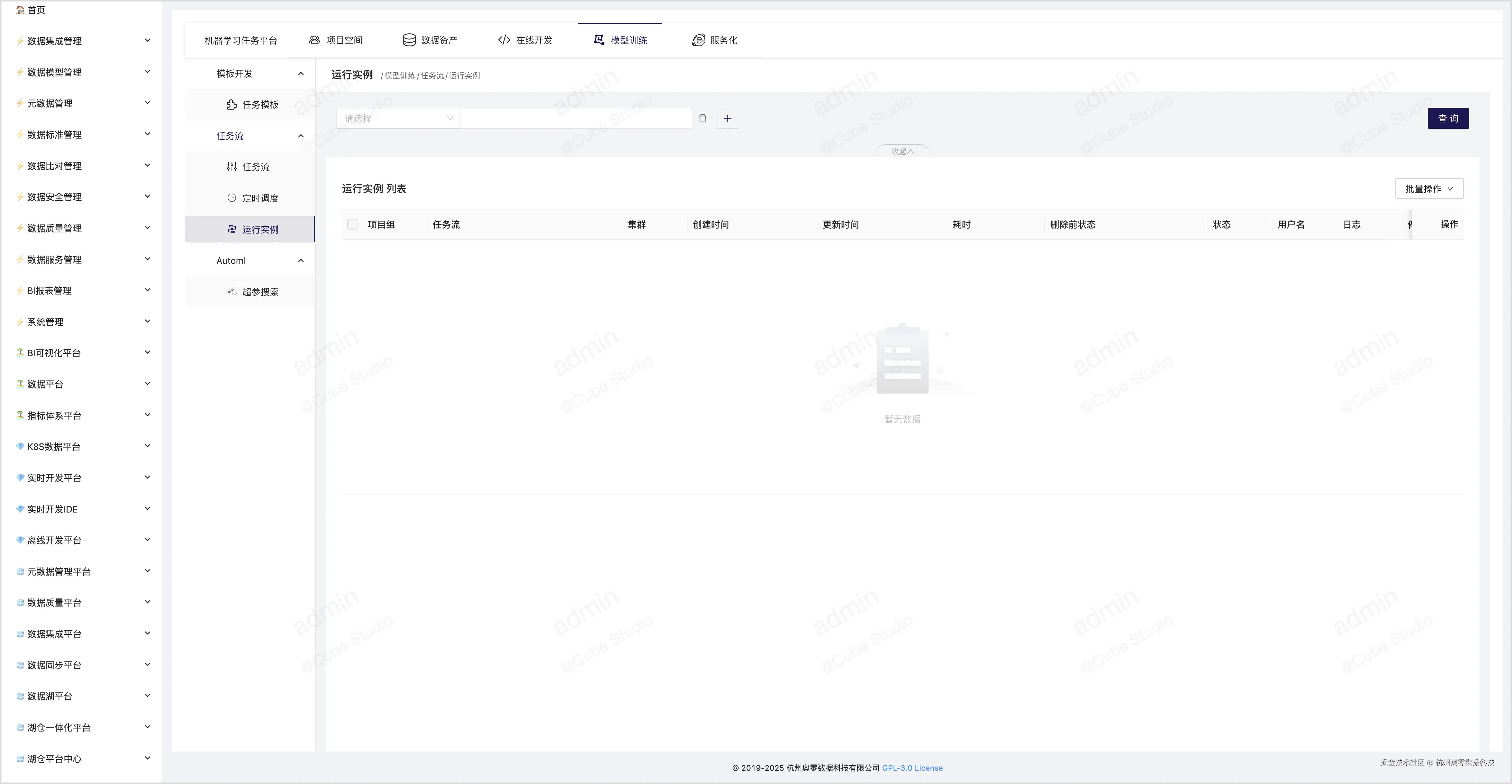Open the 任务流 submenu item
1512x784 pixels.
255,167
